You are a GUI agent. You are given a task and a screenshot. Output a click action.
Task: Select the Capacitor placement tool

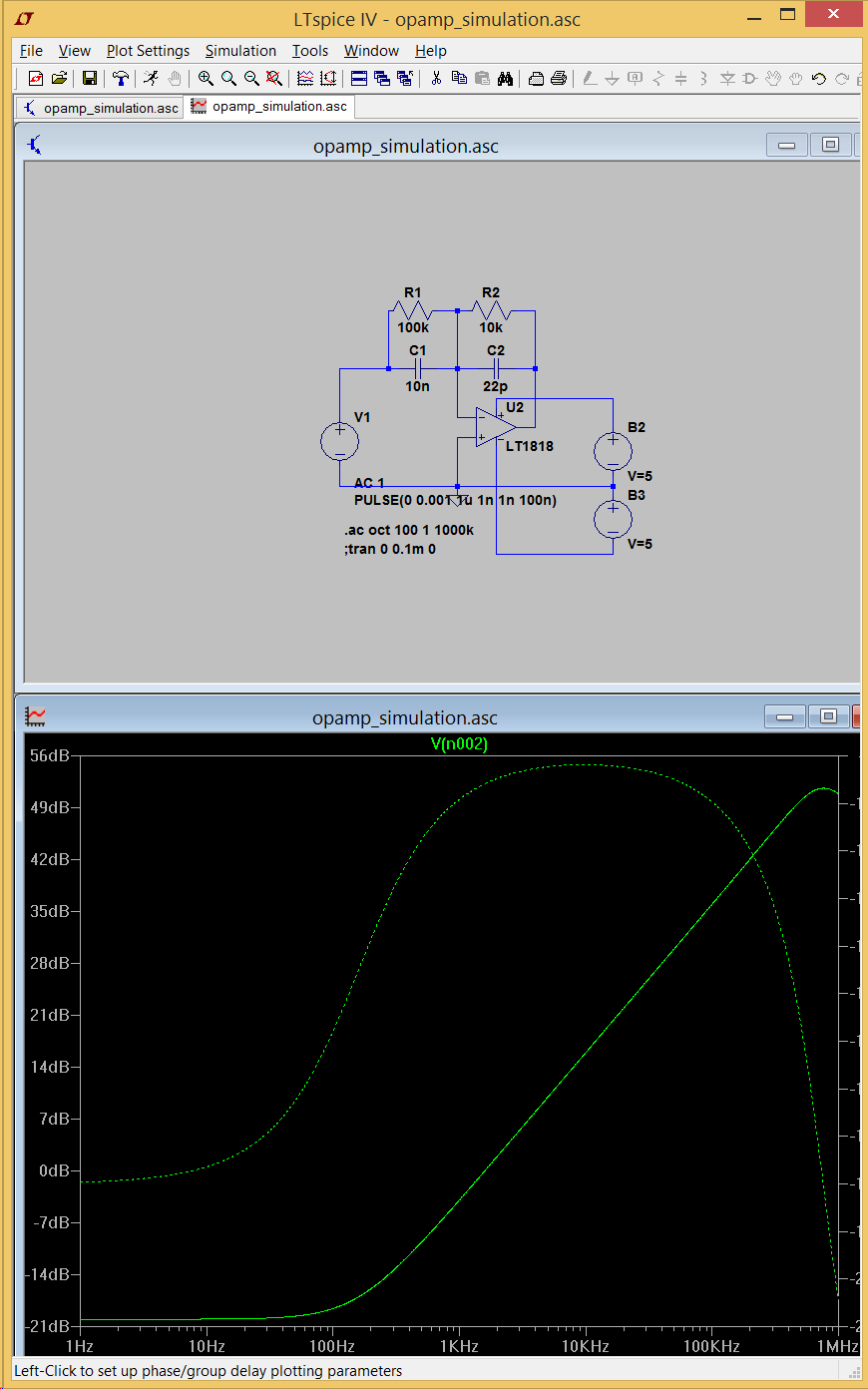coord(680,78)
